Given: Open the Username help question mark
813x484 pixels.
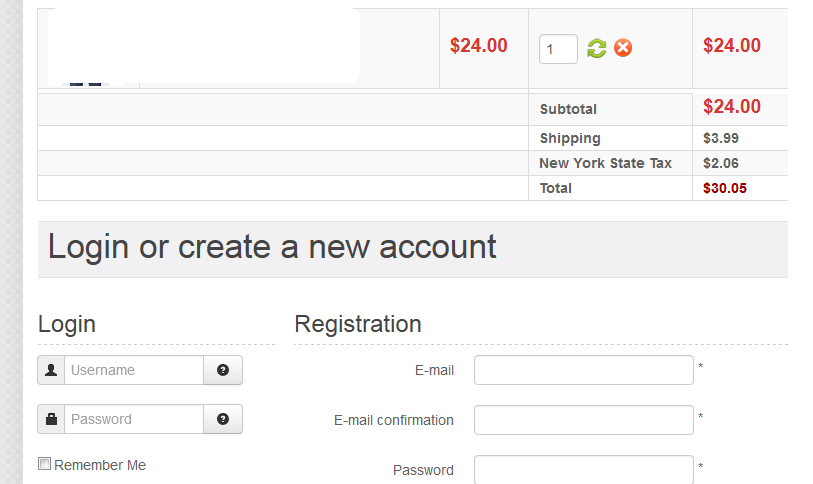Looking at the screenshot, I should (x=223, y=370).
